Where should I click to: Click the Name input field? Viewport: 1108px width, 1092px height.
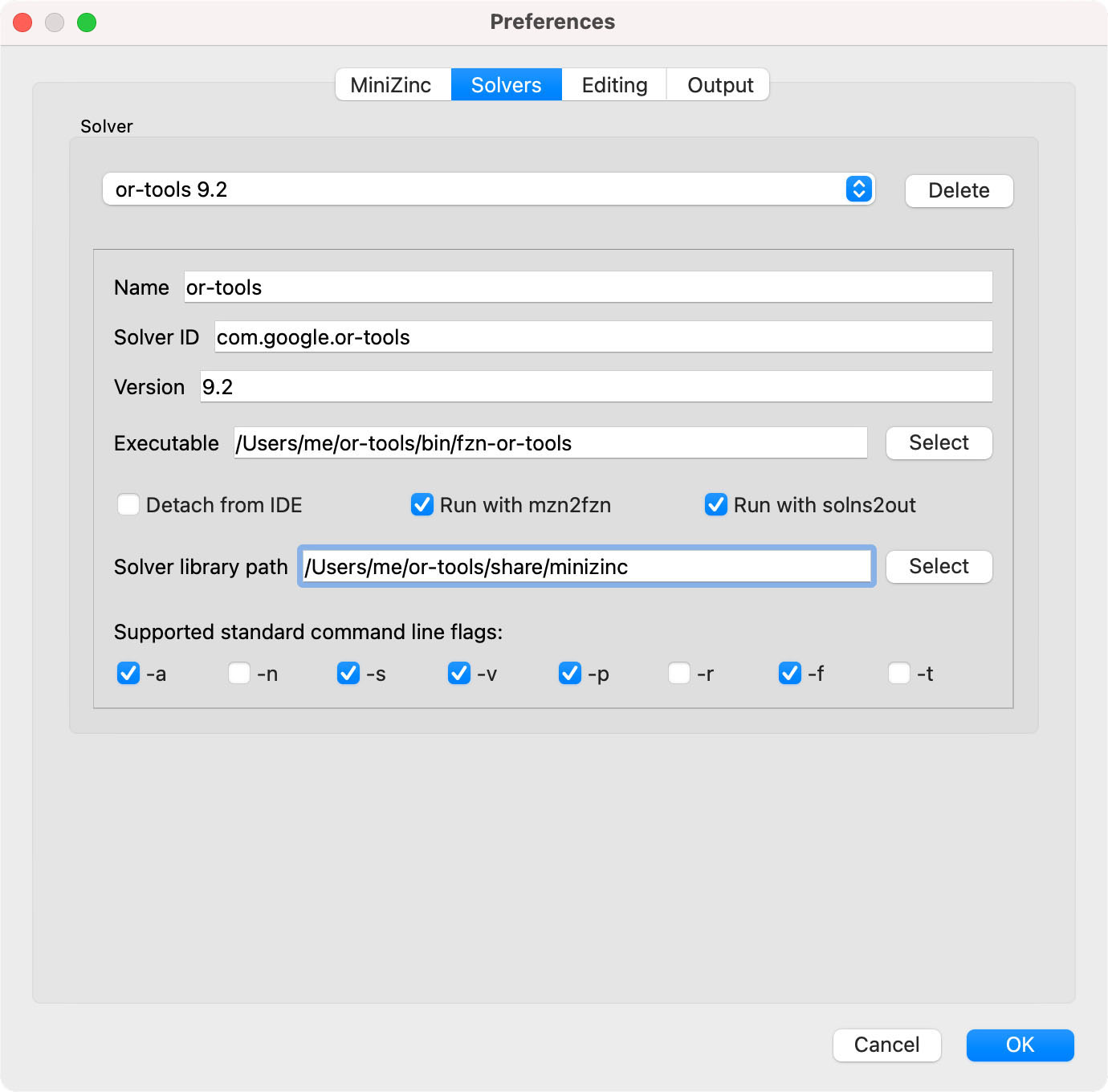point(588,287)
